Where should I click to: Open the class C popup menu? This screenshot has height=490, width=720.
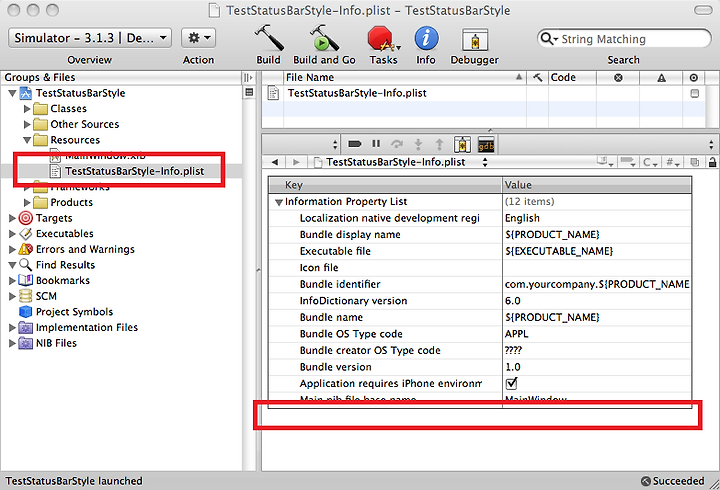point(650,162)
